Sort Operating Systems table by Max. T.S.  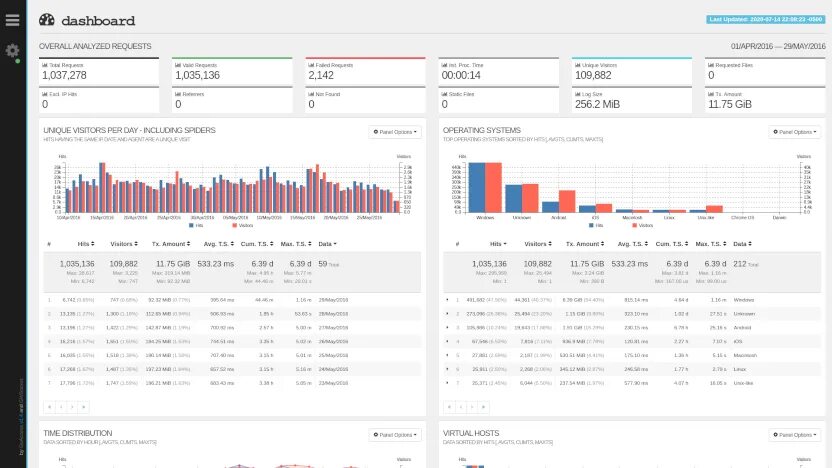tap(711, 244)
